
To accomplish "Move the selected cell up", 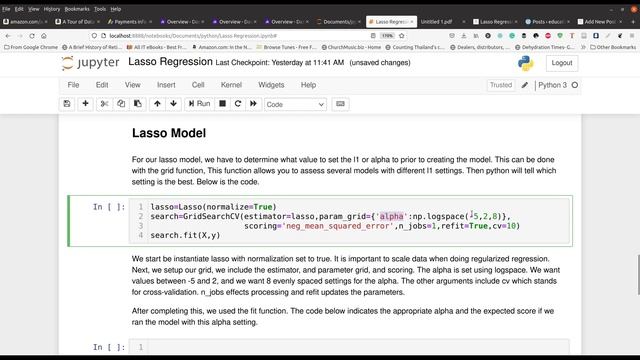I will coord(157,104).
